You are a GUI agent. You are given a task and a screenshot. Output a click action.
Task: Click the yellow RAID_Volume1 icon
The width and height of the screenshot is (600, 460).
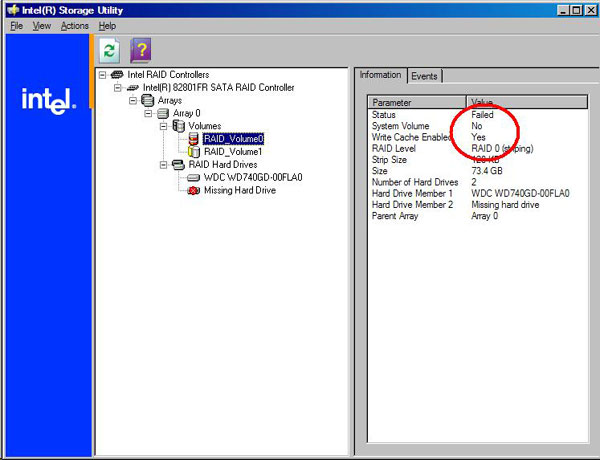194,152
